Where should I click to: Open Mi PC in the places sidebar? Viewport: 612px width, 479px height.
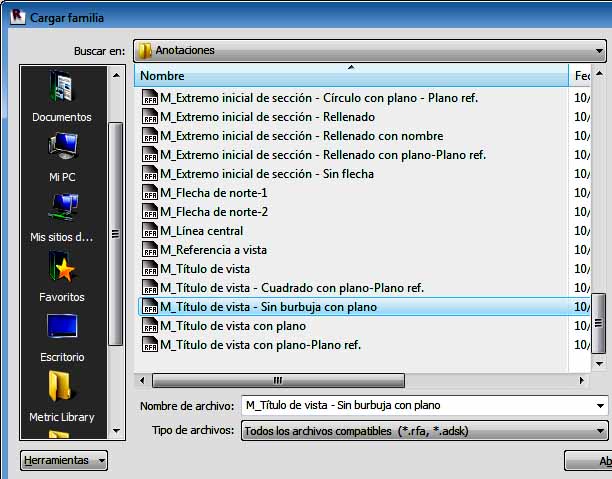pos(62,157)
